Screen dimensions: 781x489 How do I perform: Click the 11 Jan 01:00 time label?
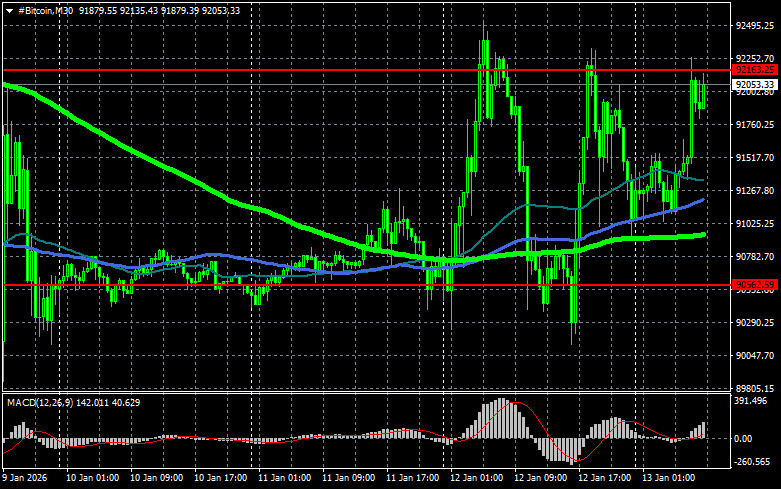tap(284, 478)
